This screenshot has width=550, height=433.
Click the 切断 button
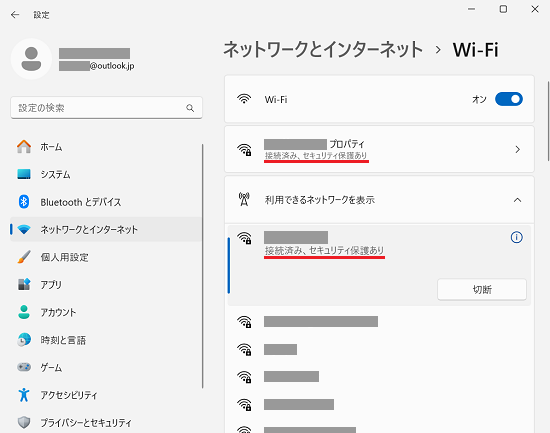click(482, 289)
